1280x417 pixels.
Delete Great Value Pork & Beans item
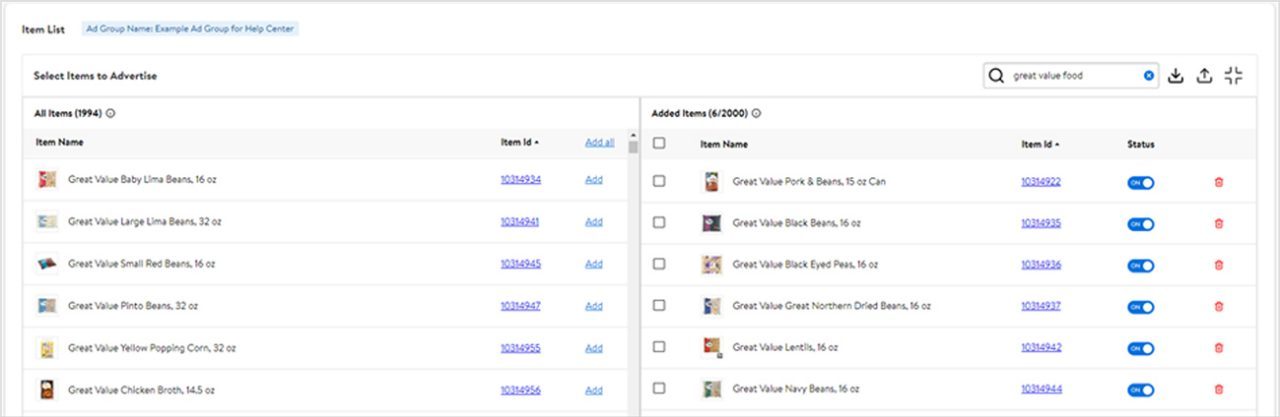click(x=1218, y=182)
